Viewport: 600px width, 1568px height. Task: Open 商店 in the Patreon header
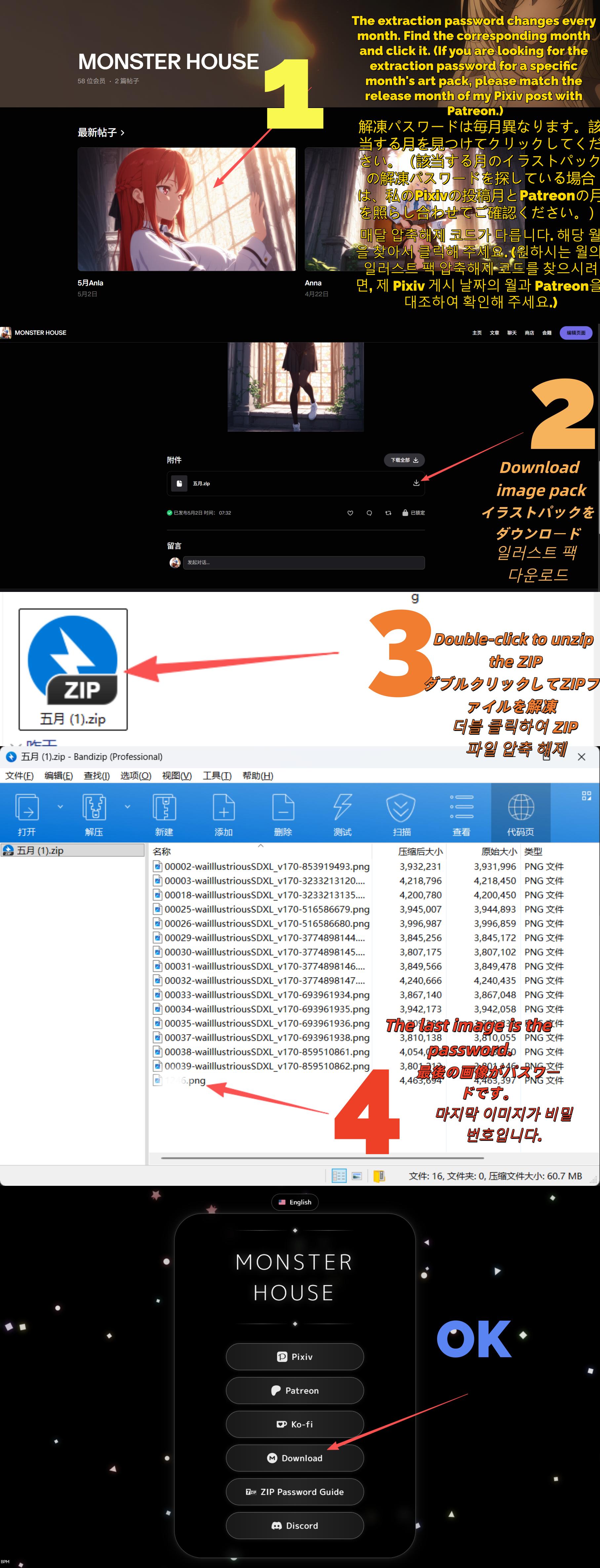point(529,333)
